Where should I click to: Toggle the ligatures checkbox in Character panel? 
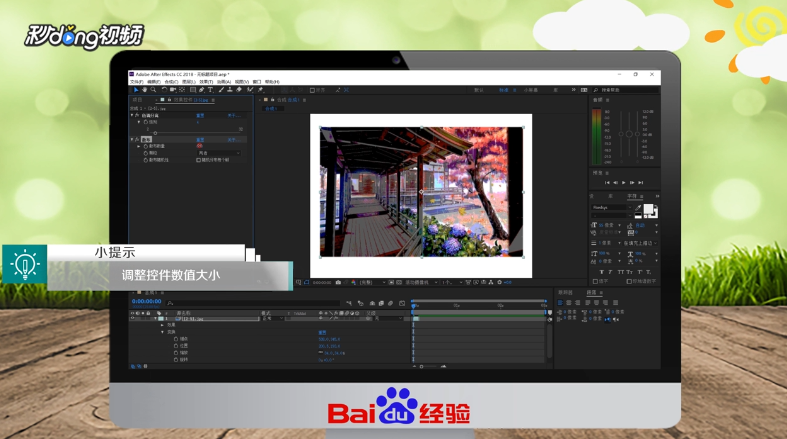tap(595, 281)
